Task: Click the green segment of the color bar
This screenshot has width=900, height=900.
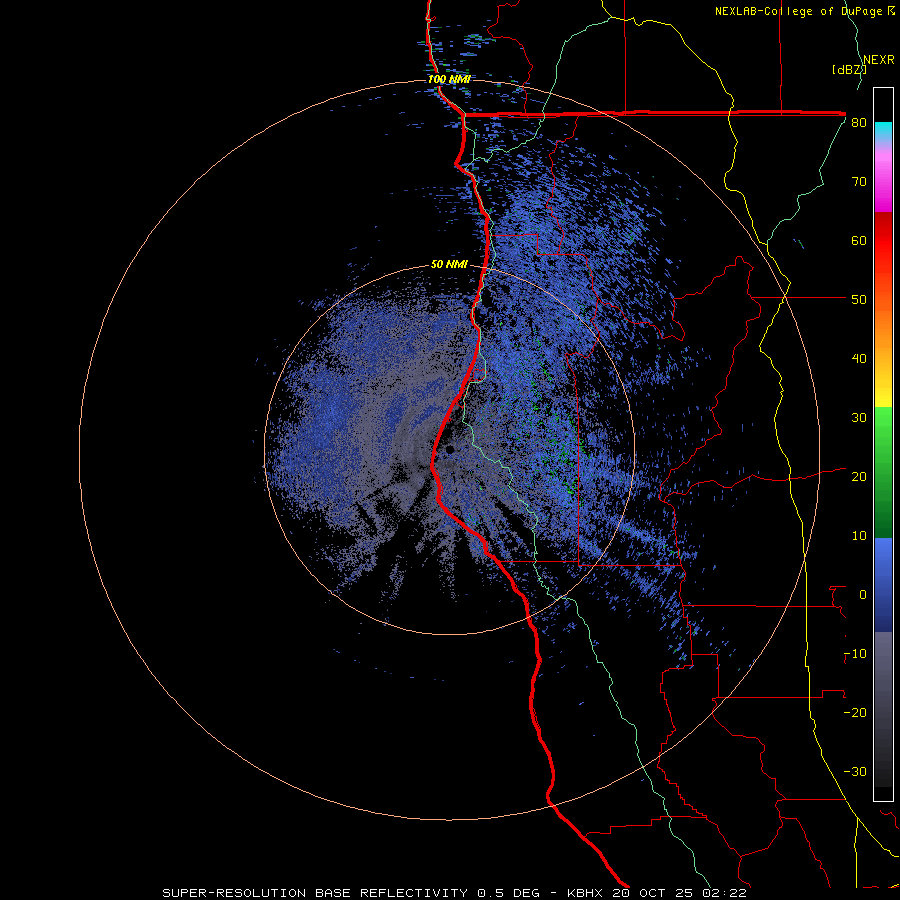Action: 883,472
